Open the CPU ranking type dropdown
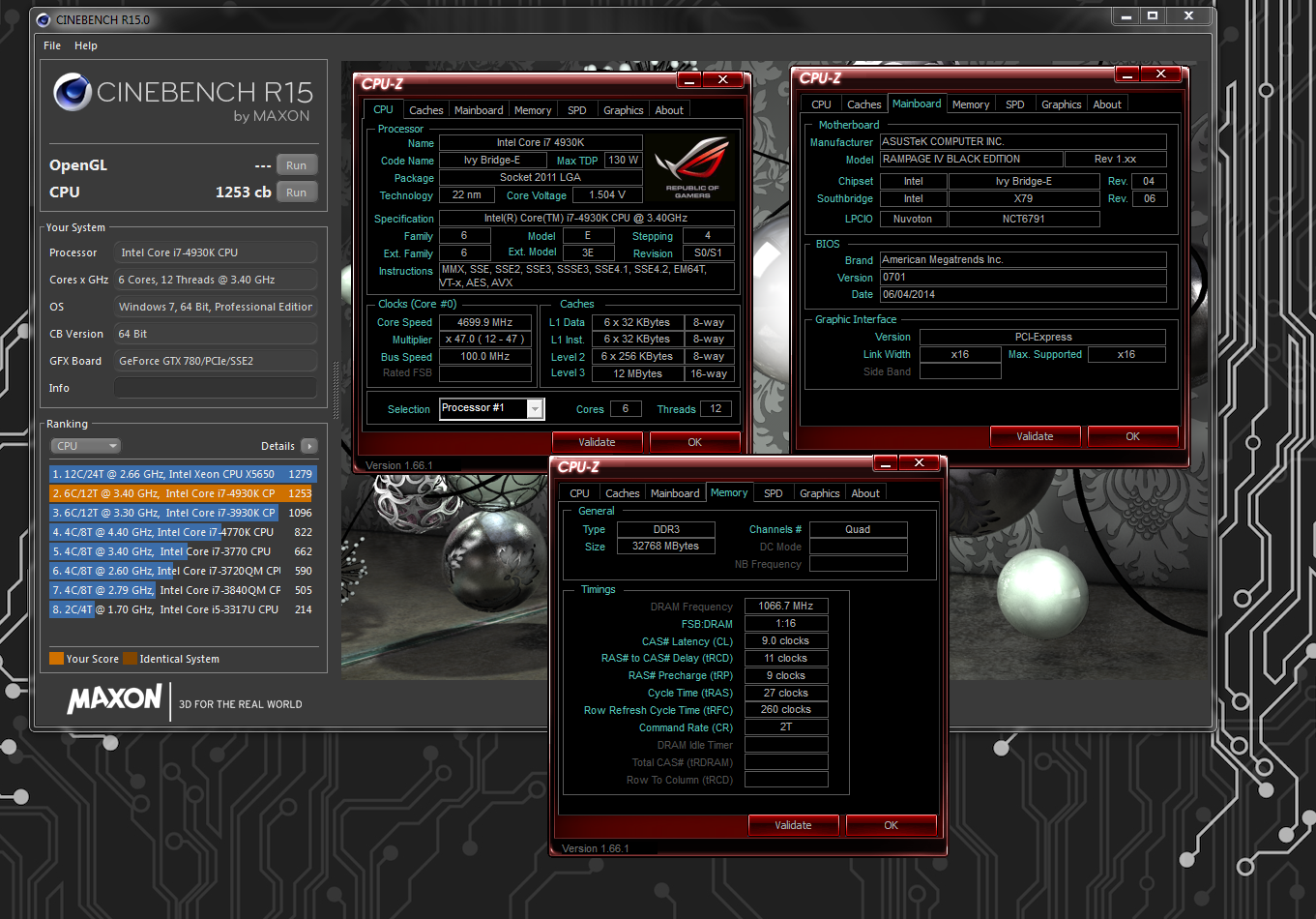Screen dimensions: 1316x919 pos(85,446)
